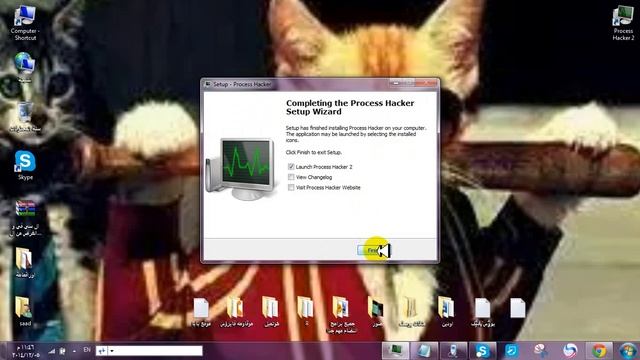Open notebook taskbar button next to setup
Viewport: 640px width, 360px height.
[424, 351]
